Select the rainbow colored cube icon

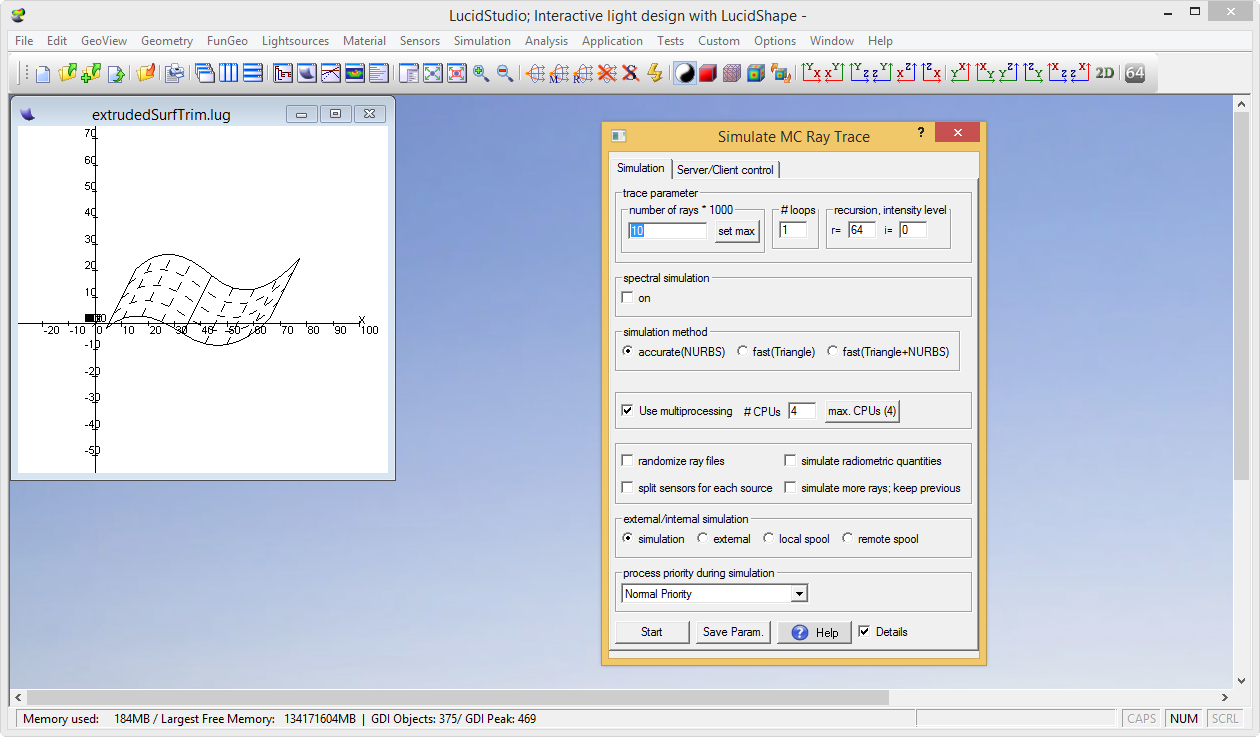[x=756, y=73]
